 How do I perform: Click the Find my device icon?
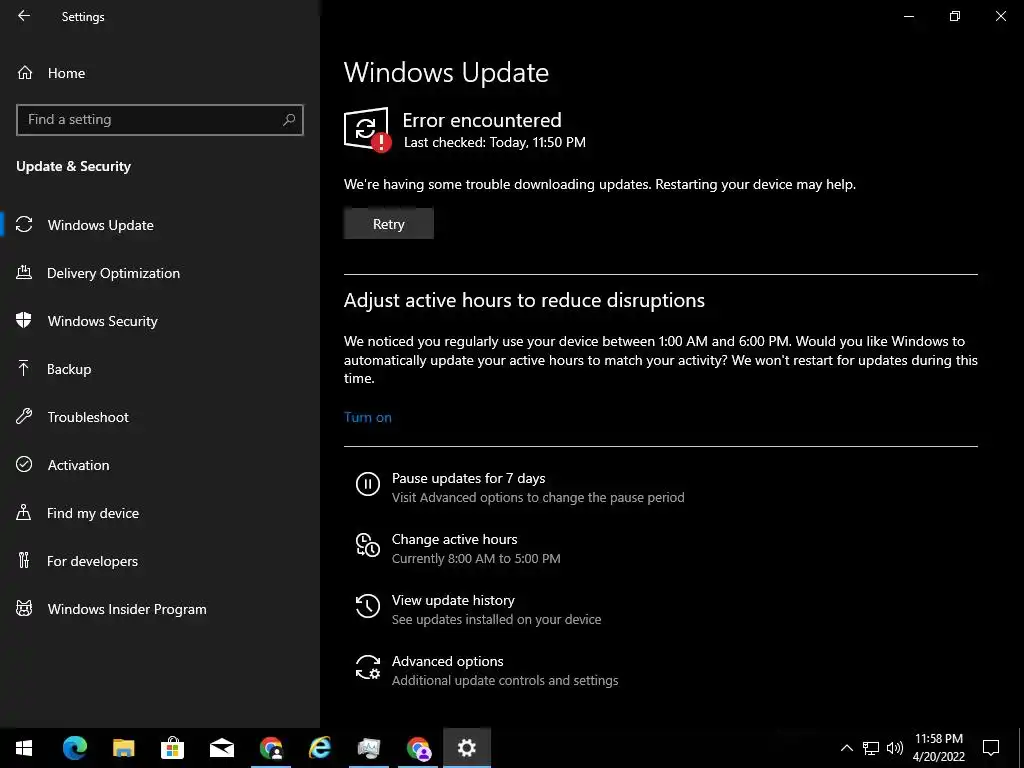point(24,512)
